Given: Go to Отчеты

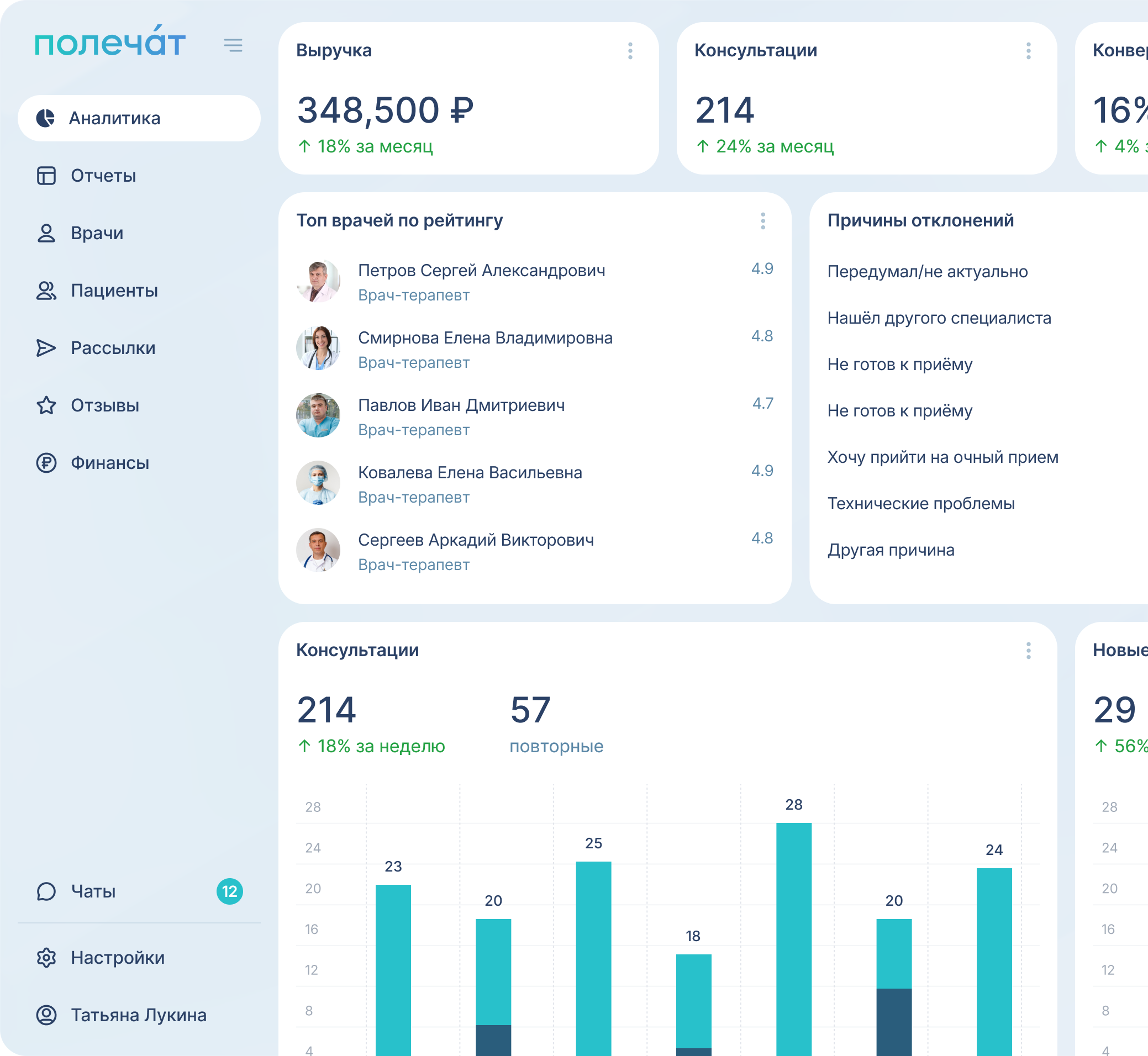Looking at the screenshot, I should 139,176.
